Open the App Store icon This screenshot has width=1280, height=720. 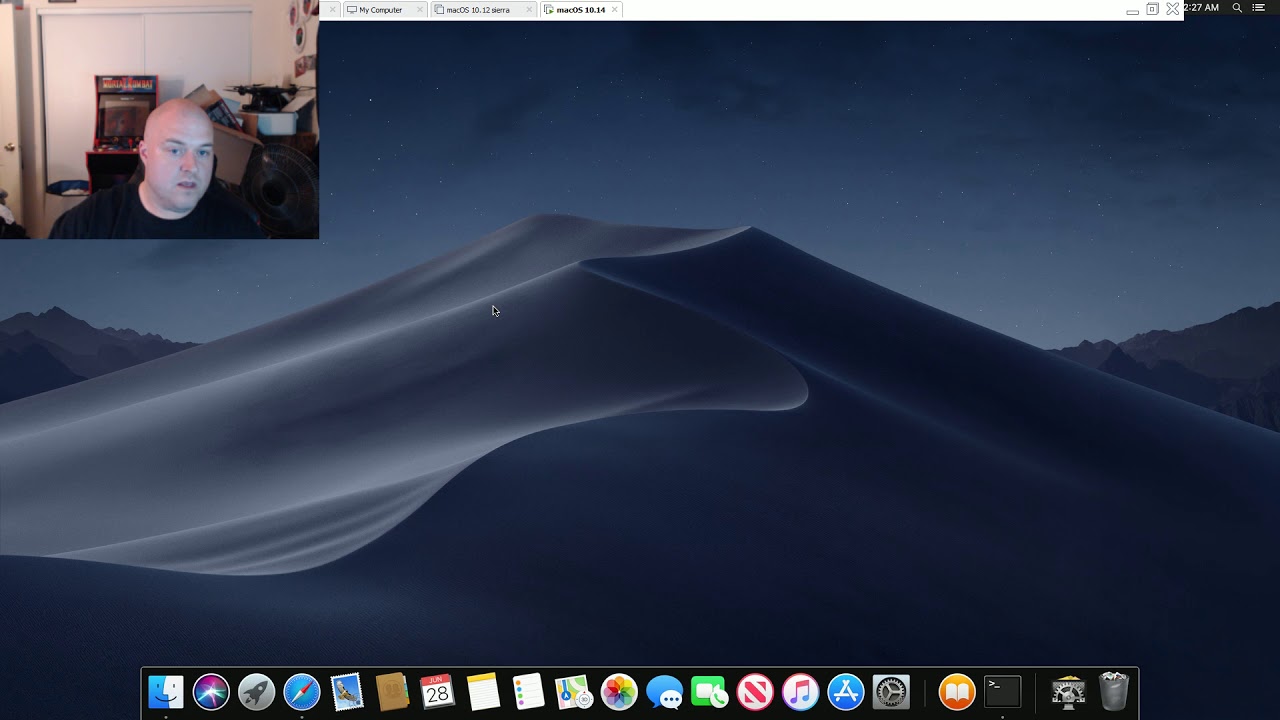pyautogui.click(x=845, y=692)
